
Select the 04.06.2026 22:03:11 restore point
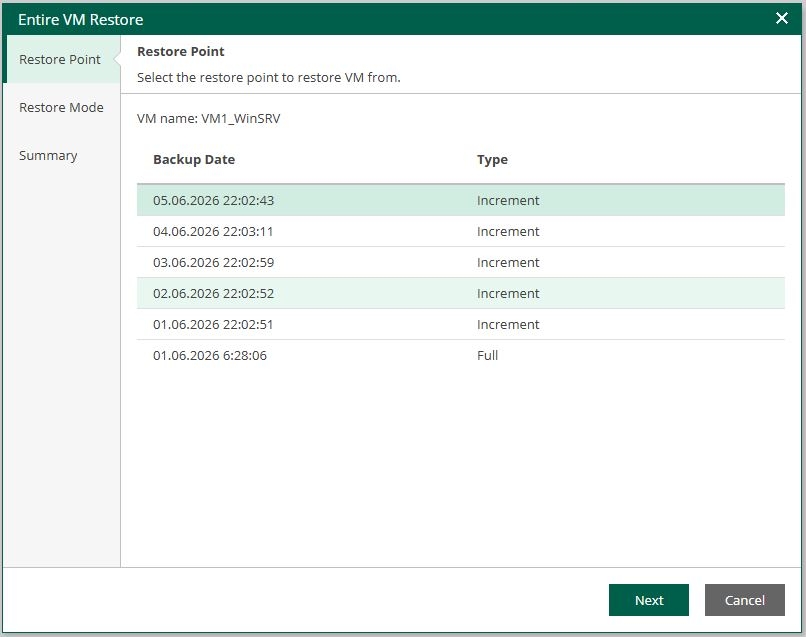click(x=461, y=231)
